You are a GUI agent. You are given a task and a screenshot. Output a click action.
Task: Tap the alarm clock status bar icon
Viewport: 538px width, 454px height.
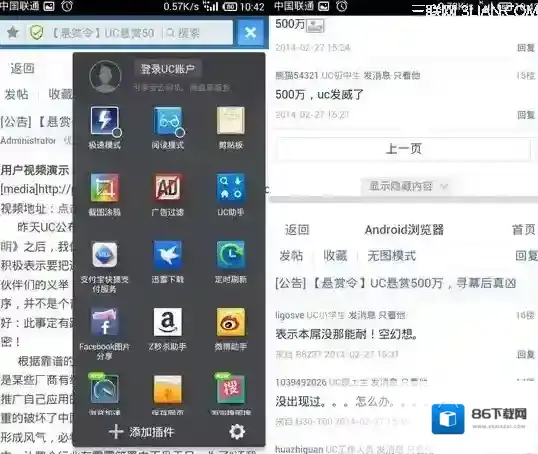(x=67, y=6)
